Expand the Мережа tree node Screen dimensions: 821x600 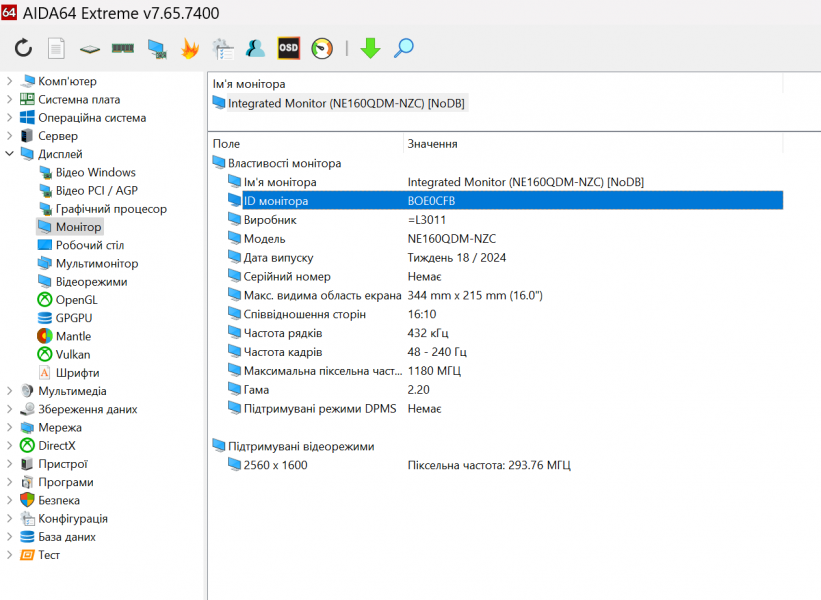click(x=9, y=428)
